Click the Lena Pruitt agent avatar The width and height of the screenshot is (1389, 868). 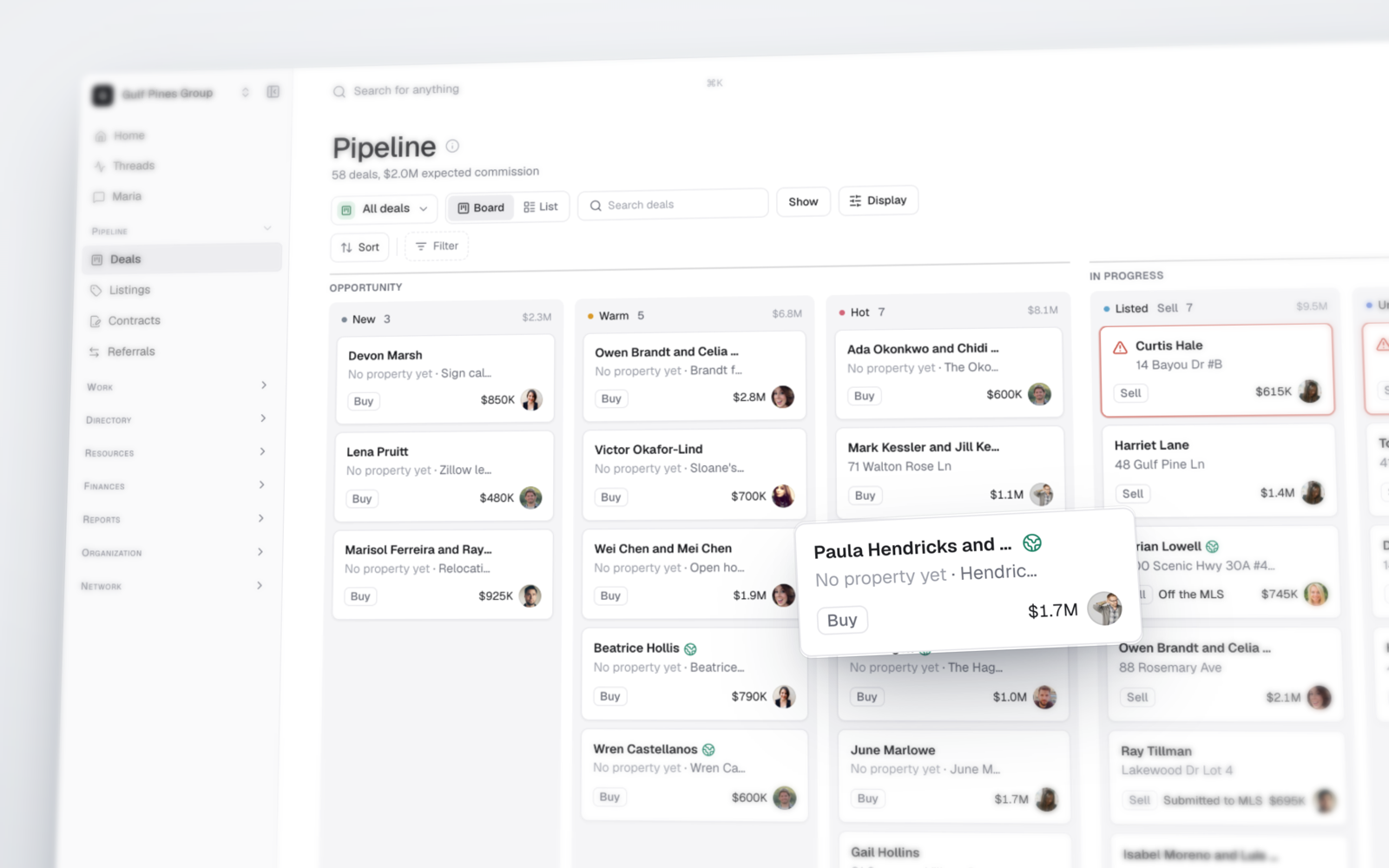click(530, 497)
